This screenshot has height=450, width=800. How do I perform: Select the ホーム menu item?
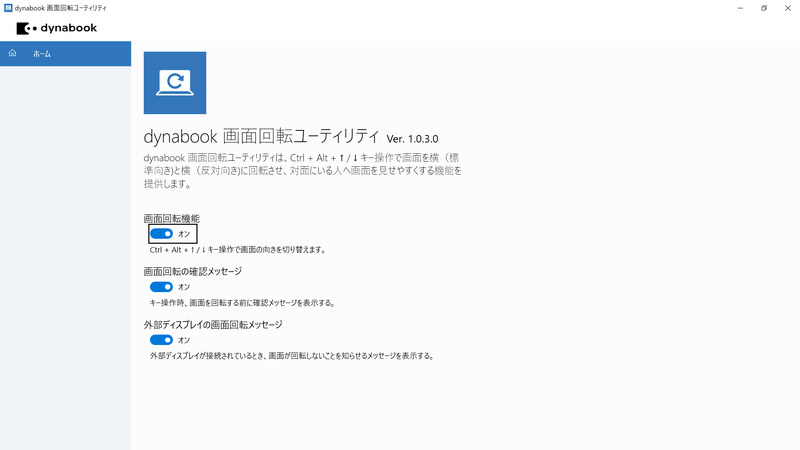[x=65, y=54]
